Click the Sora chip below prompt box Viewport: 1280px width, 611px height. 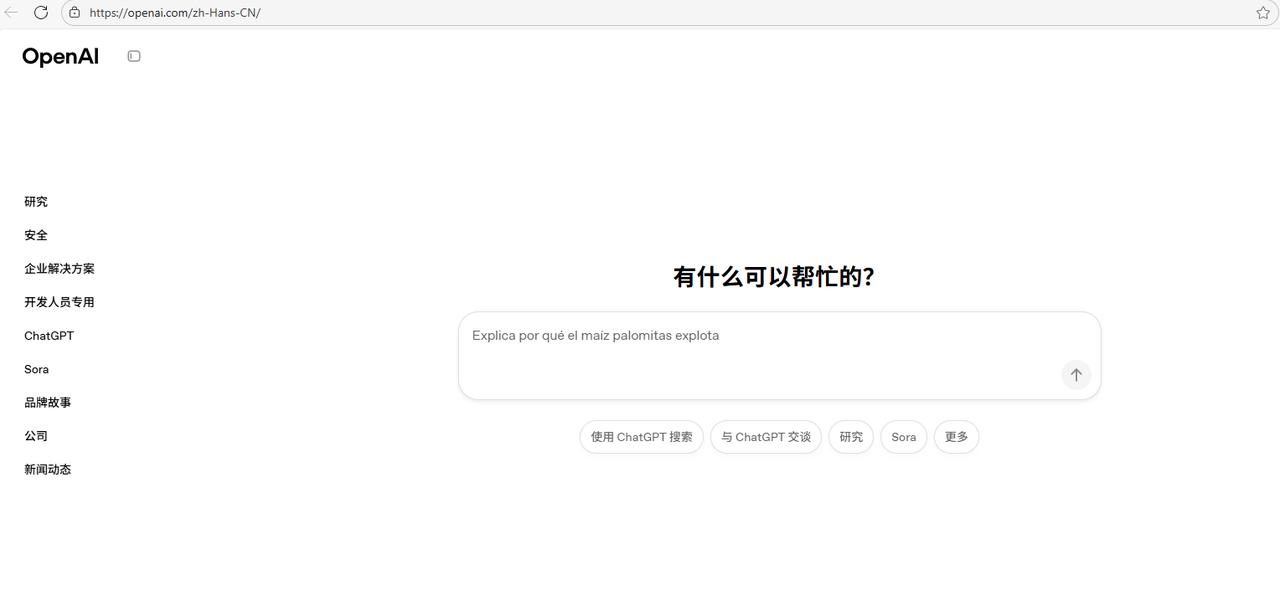(x=904, y=437)
